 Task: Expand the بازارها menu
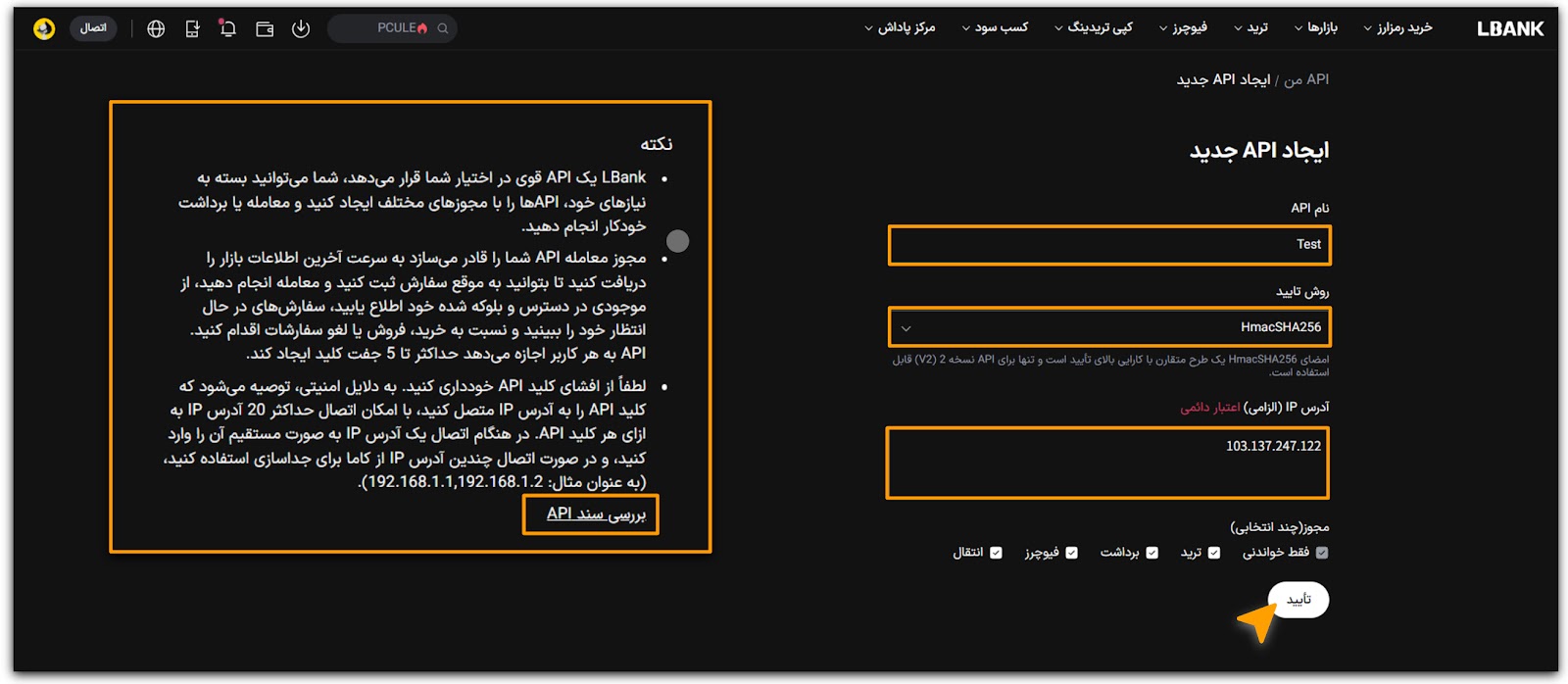(1315, 27)
